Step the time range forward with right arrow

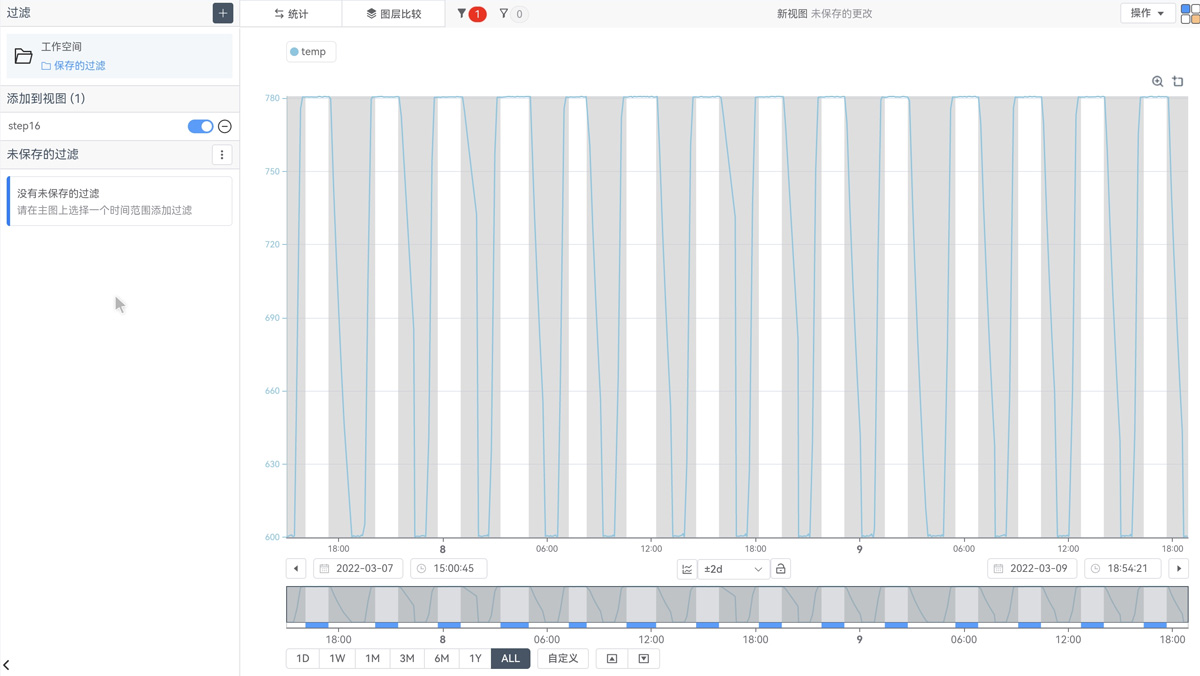[1179, 569]
